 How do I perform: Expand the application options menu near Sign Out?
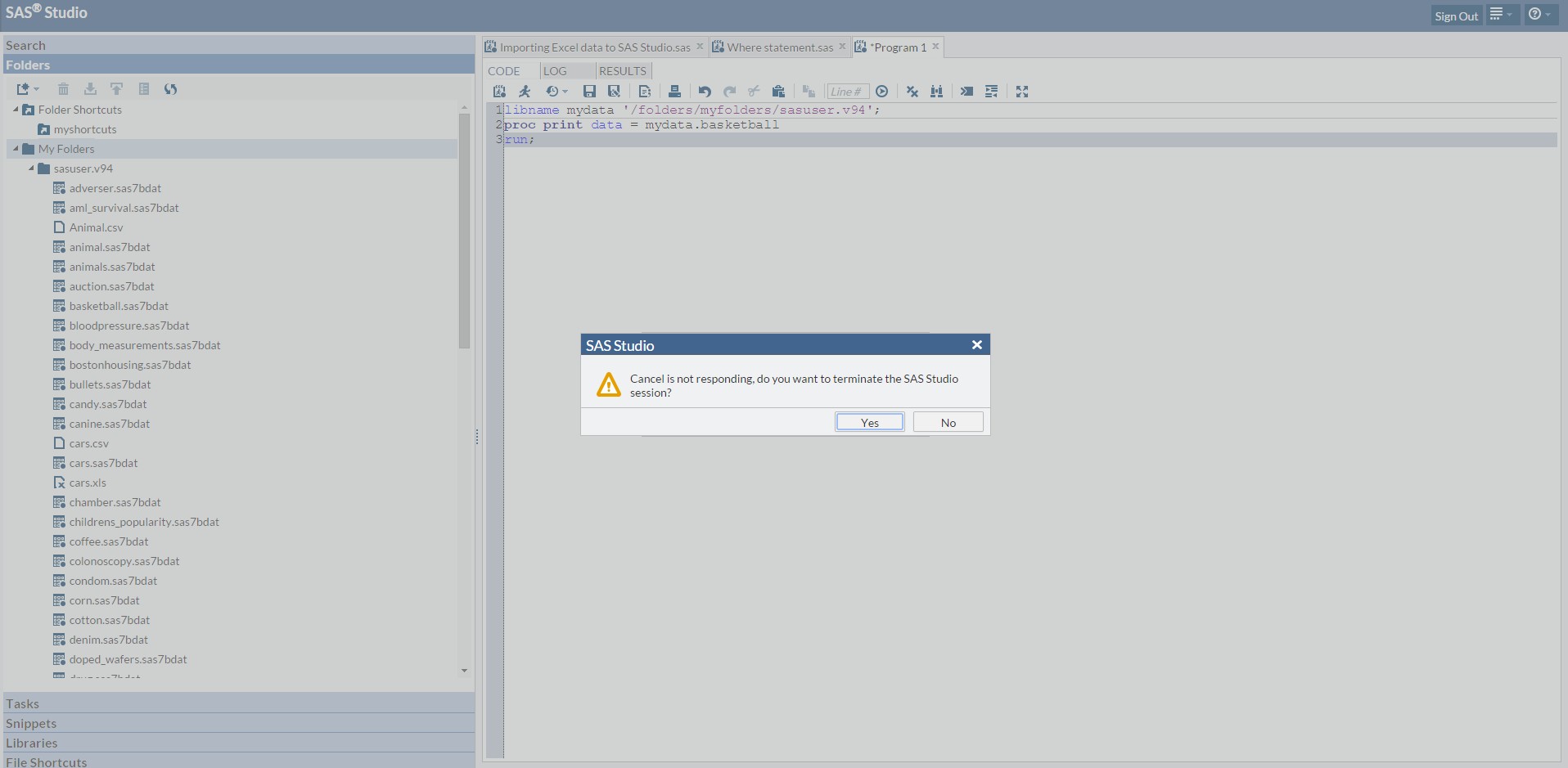[1501, 14]
